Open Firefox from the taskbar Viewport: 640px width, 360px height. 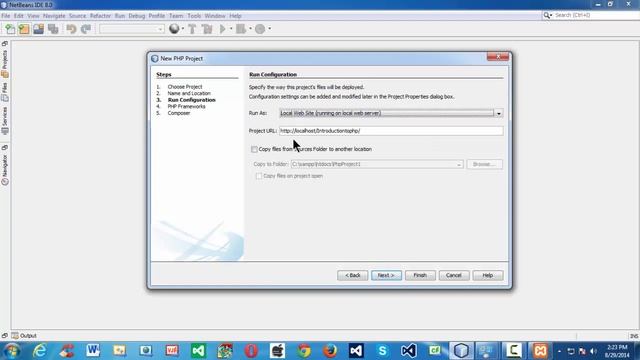330,351
